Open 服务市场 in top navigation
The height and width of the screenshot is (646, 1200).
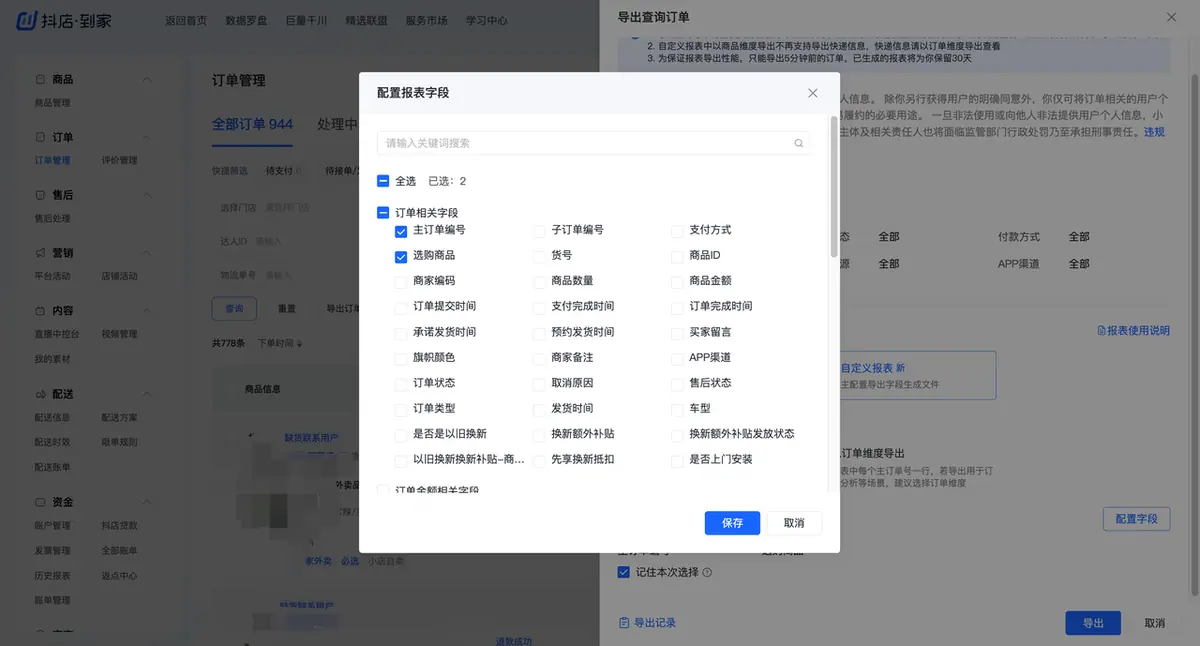click(x=426, y=20)
